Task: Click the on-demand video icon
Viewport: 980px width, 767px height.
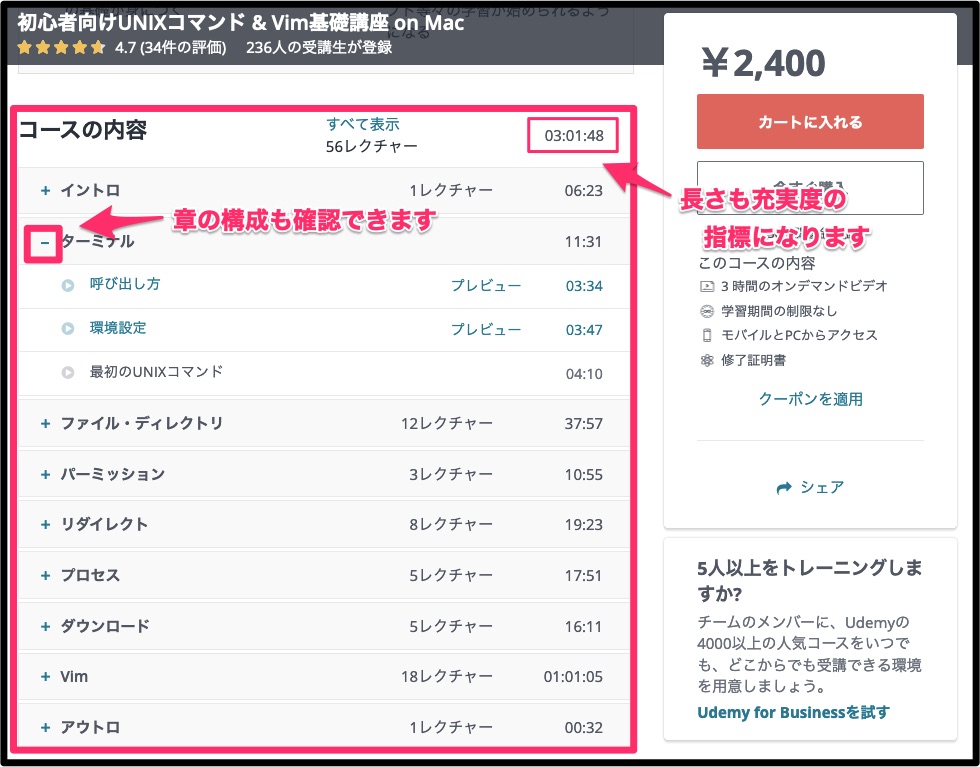Action: [x=707, y=287]
